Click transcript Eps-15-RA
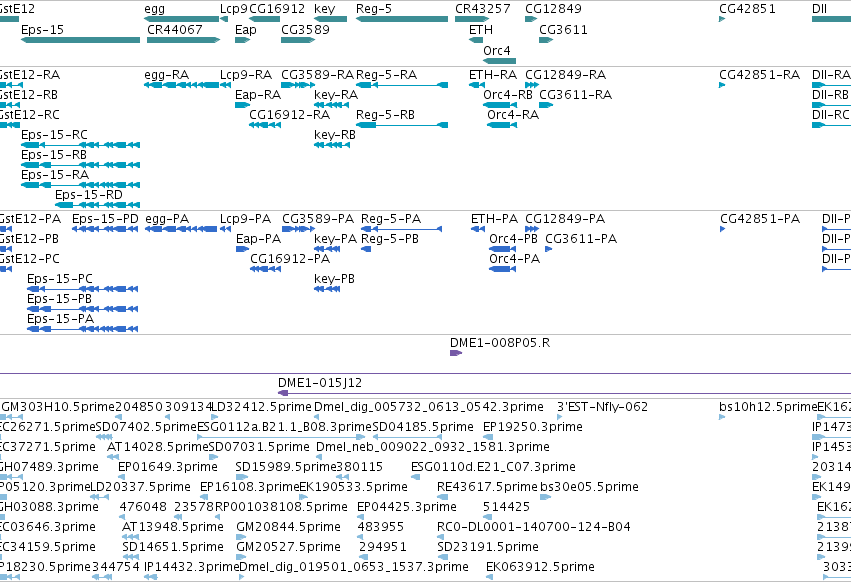Viewport: 851px width, 582px height. 80,185
